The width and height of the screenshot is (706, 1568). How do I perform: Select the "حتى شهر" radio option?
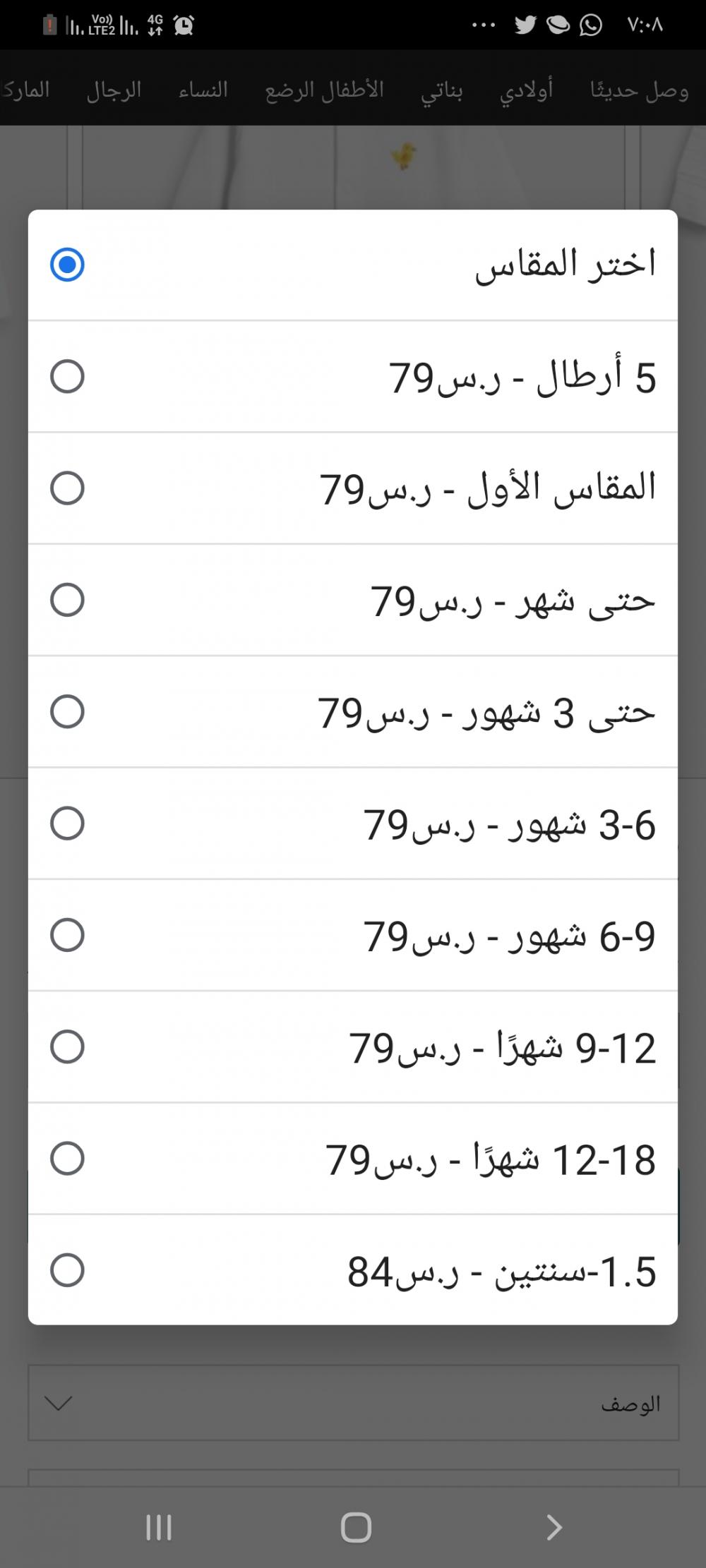tap(67, 600)
